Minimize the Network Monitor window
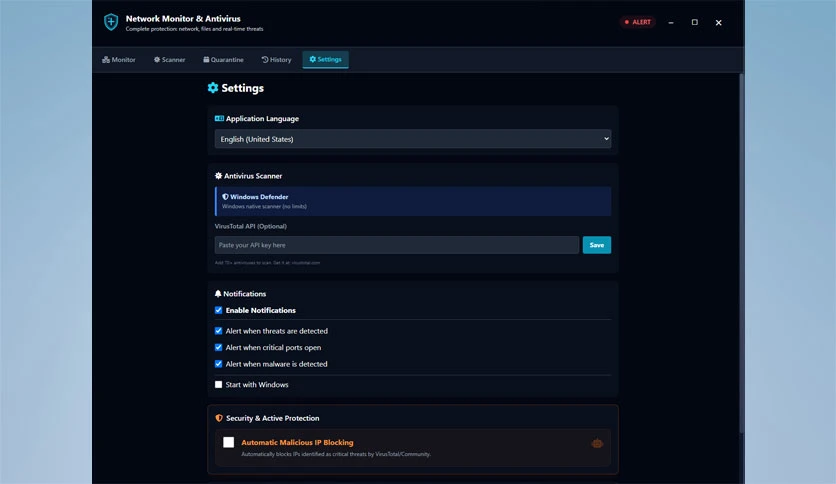Screen dimensions: 836x484 click(x=671, y=22)
